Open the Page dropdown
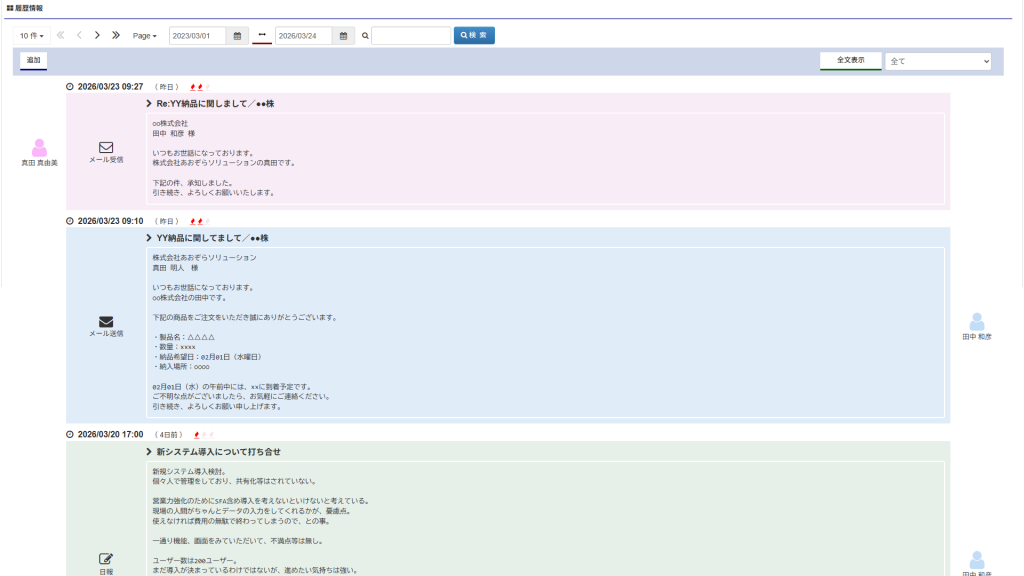This screenshot has width=1024, height=576. tap(145, 36)
